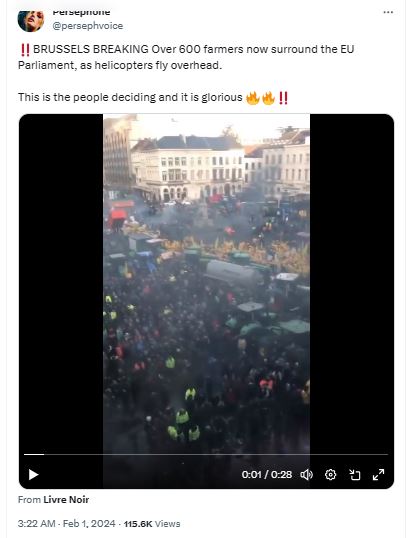View the 115.6K Views analytics
This screenshot has width=419, height=538.
click(152, 524)
